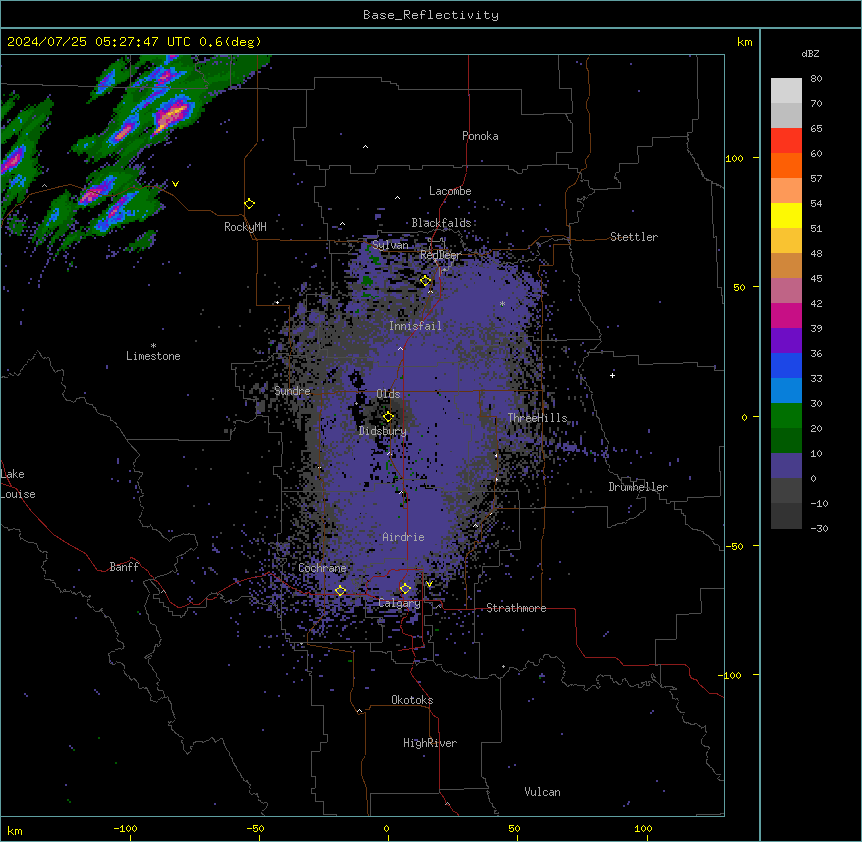The image size is (862, 842).
Task: Select the HighRiver label
Action: point(430,743)
